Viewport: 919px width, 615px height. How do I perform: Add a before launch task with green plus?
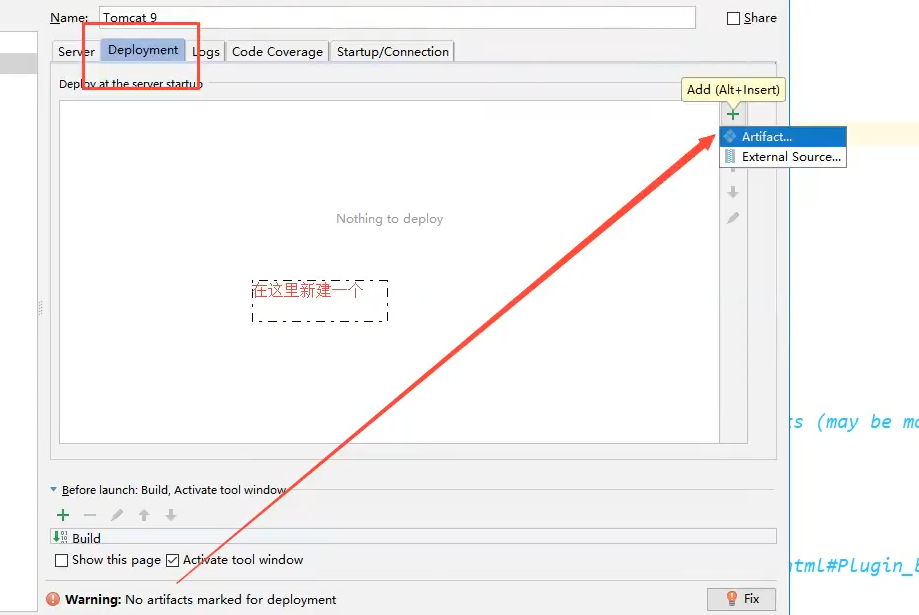[x=63, y=515]
